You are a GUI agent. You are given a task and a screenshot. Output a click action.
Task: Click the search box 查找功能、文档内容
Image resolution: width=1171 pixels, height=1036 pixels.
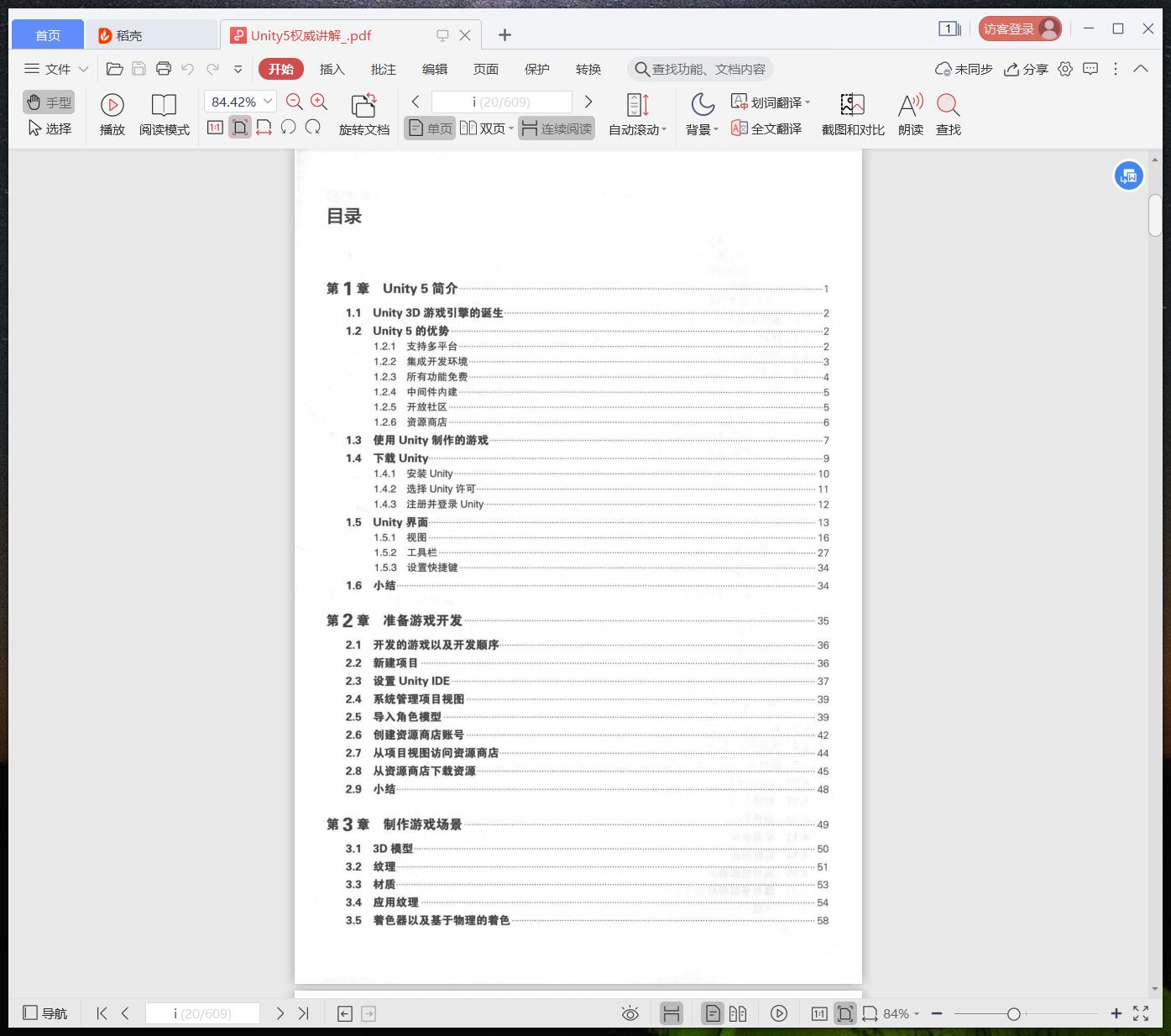[x=700, y=69]
